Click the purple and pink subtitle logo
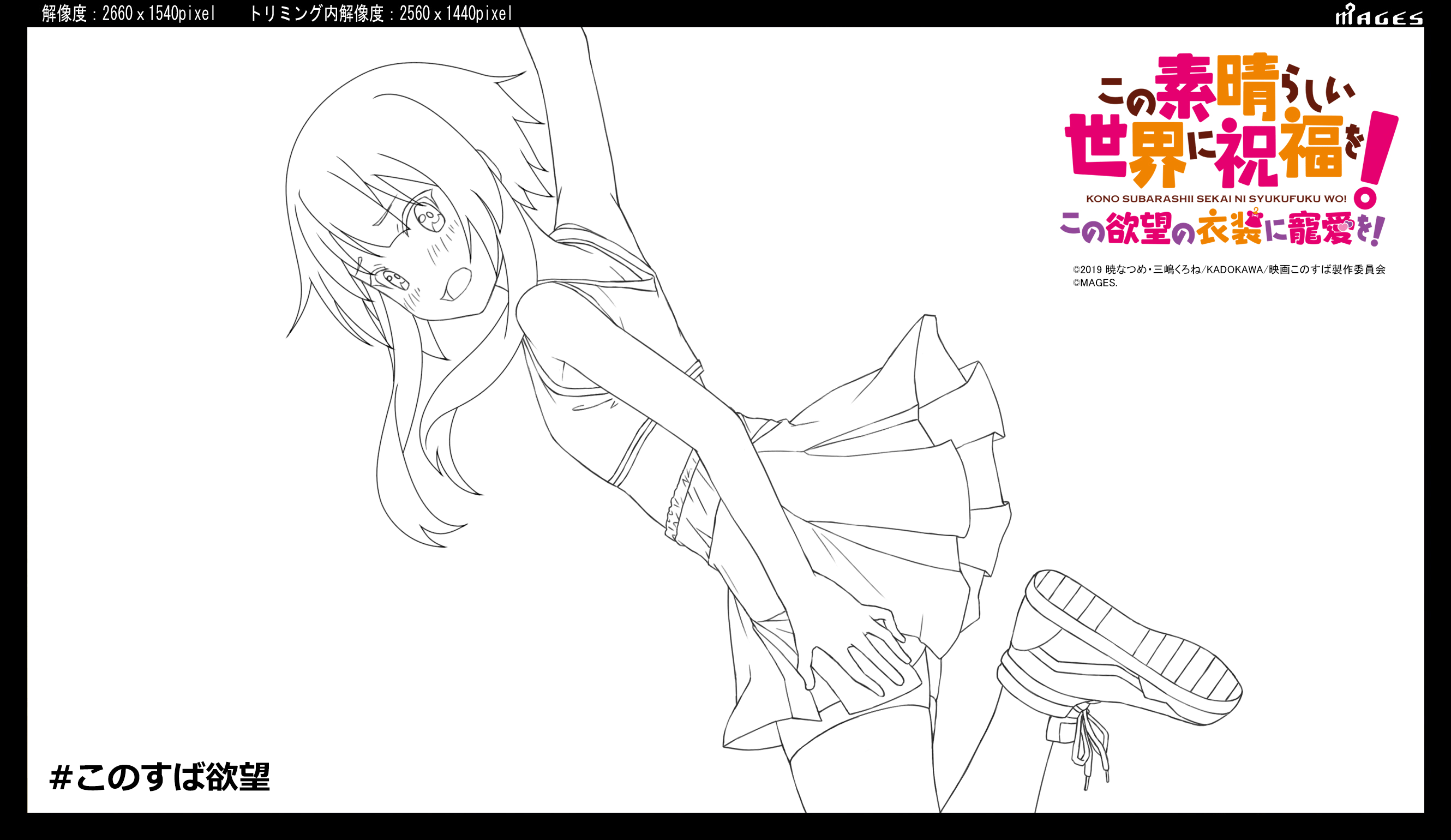Image resolution: width=1451 pixels, height=840 pixels. click(1222, 229)
